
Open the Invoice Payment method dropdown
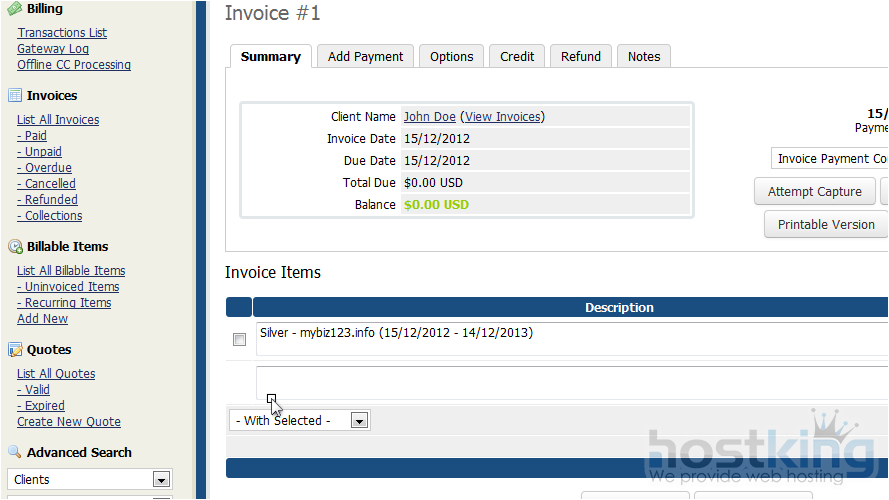click(x=830, y=159)
